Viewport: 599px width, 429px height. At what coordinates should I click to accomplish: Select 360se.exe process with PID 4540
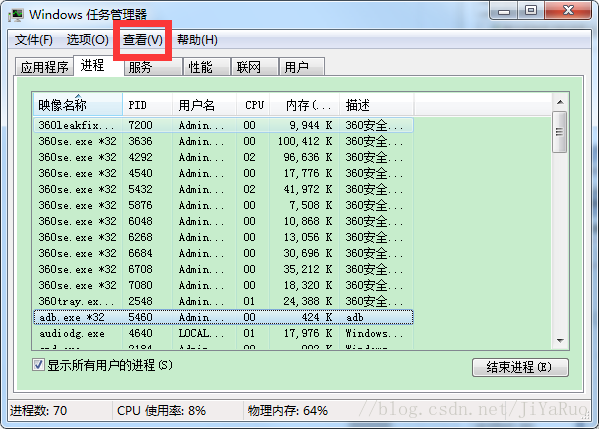coord(223,173)
